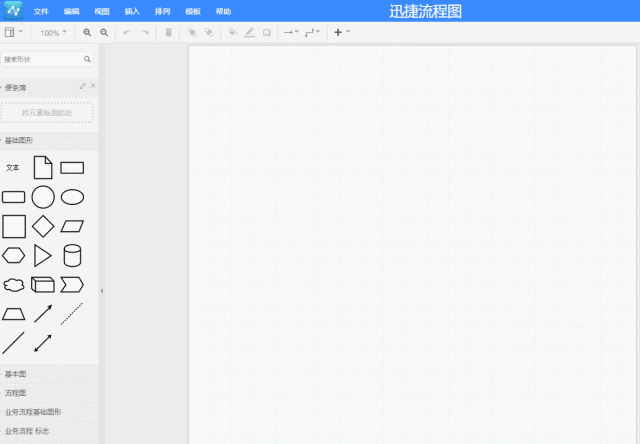Select the single arrow line shape
This screenshot has height=444, width=640.
[x=43, y=313]
